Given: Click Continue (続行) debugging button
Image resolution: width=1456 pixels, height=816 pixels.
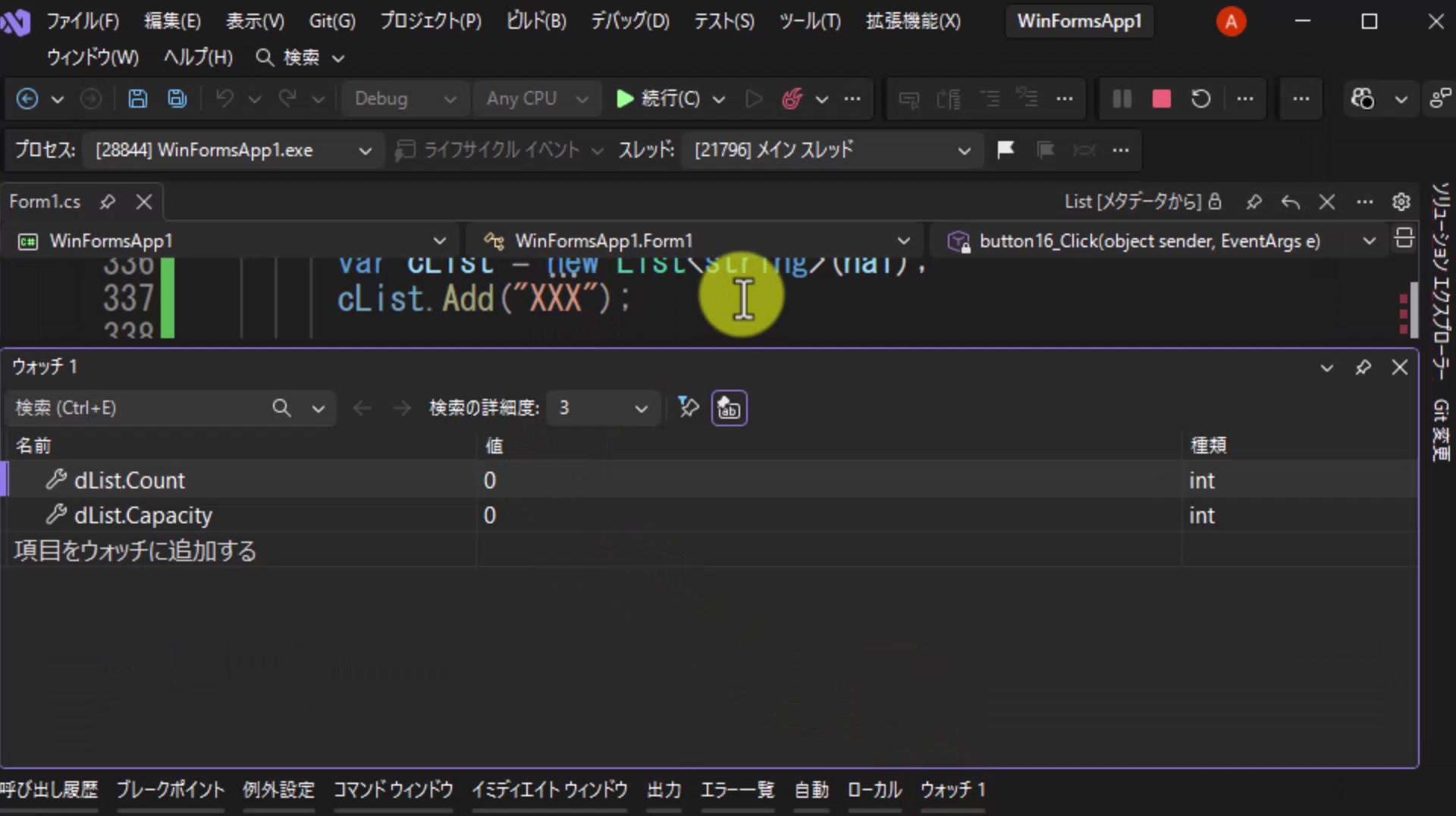Looking at the screenshot, I should coord(657,99).
